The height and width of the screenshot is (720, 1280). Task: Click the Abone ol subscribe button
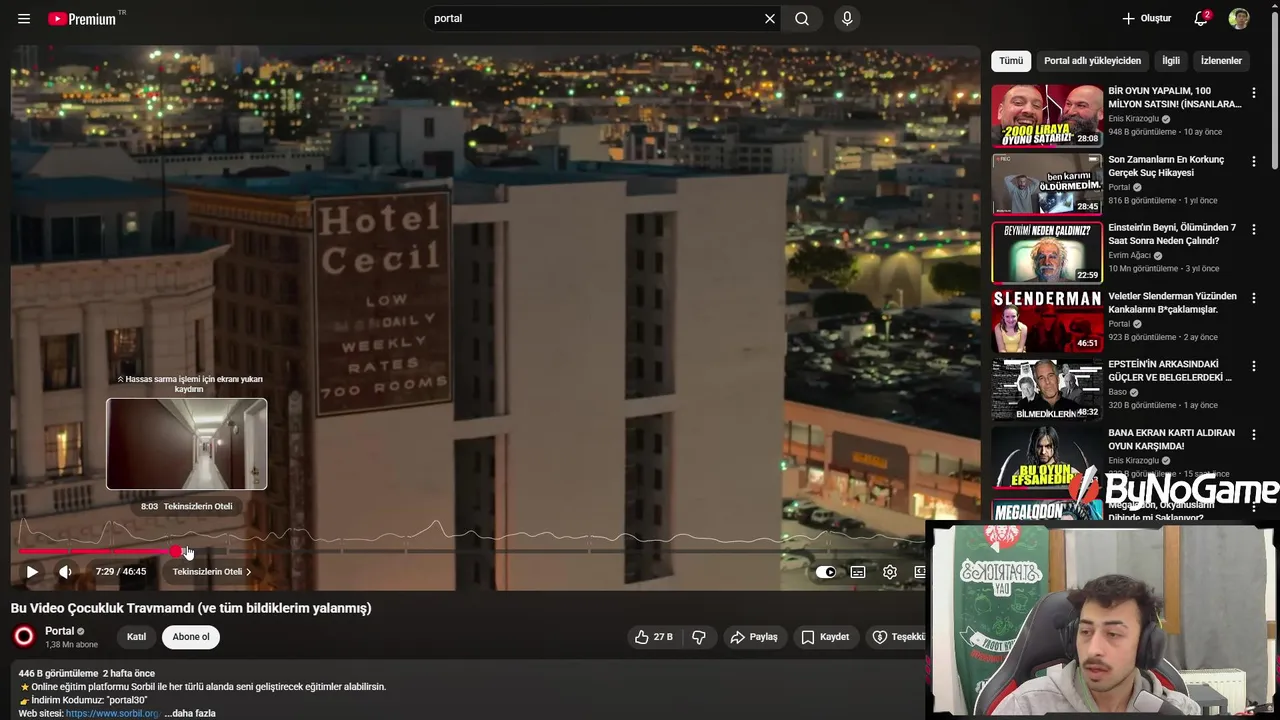coord(191,637)
